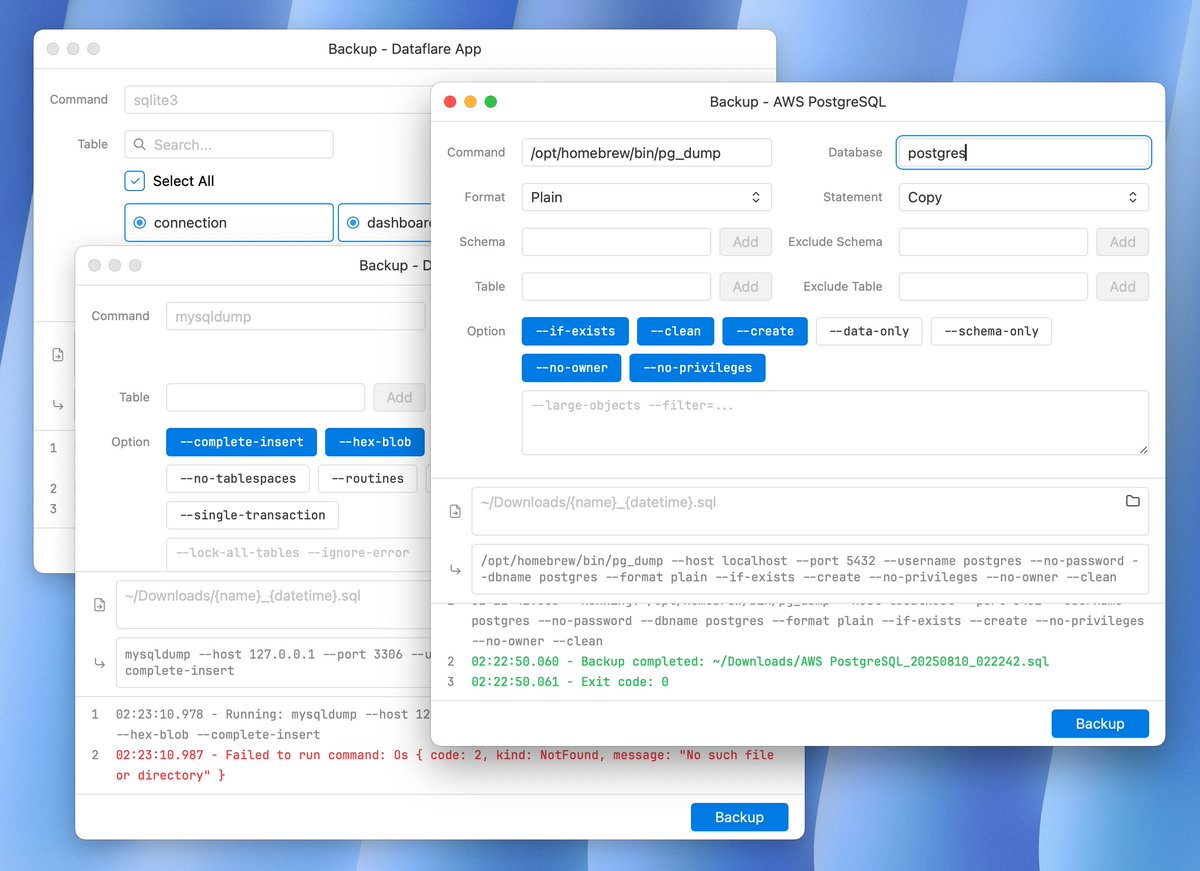Click the file icon beside the mysqldump window output path

point(99,605)
